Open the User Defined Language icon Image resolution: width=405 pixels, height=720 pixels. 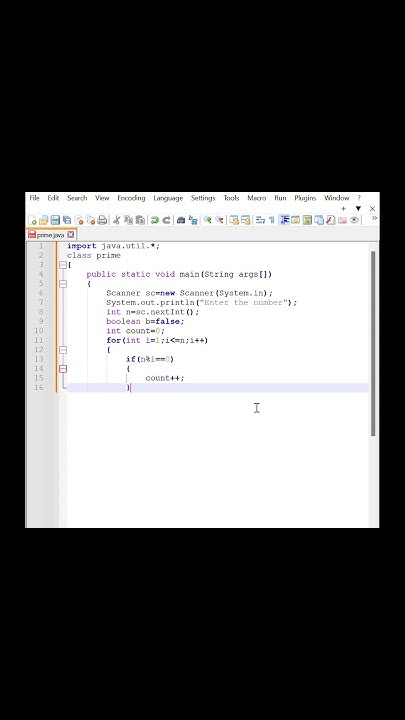[x=295, y=220]
